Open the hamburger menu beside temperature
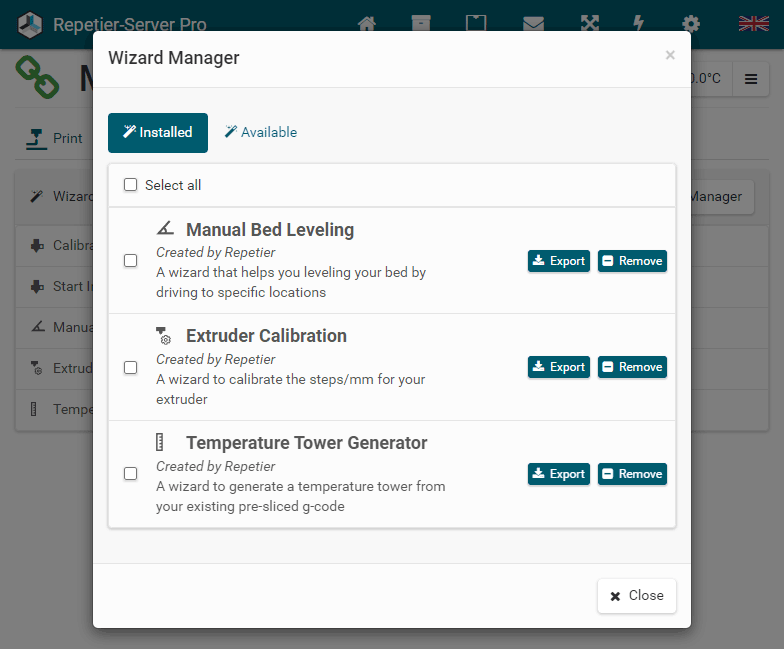The width and height of the screenshot is (784, 649). tap(751, 79)
